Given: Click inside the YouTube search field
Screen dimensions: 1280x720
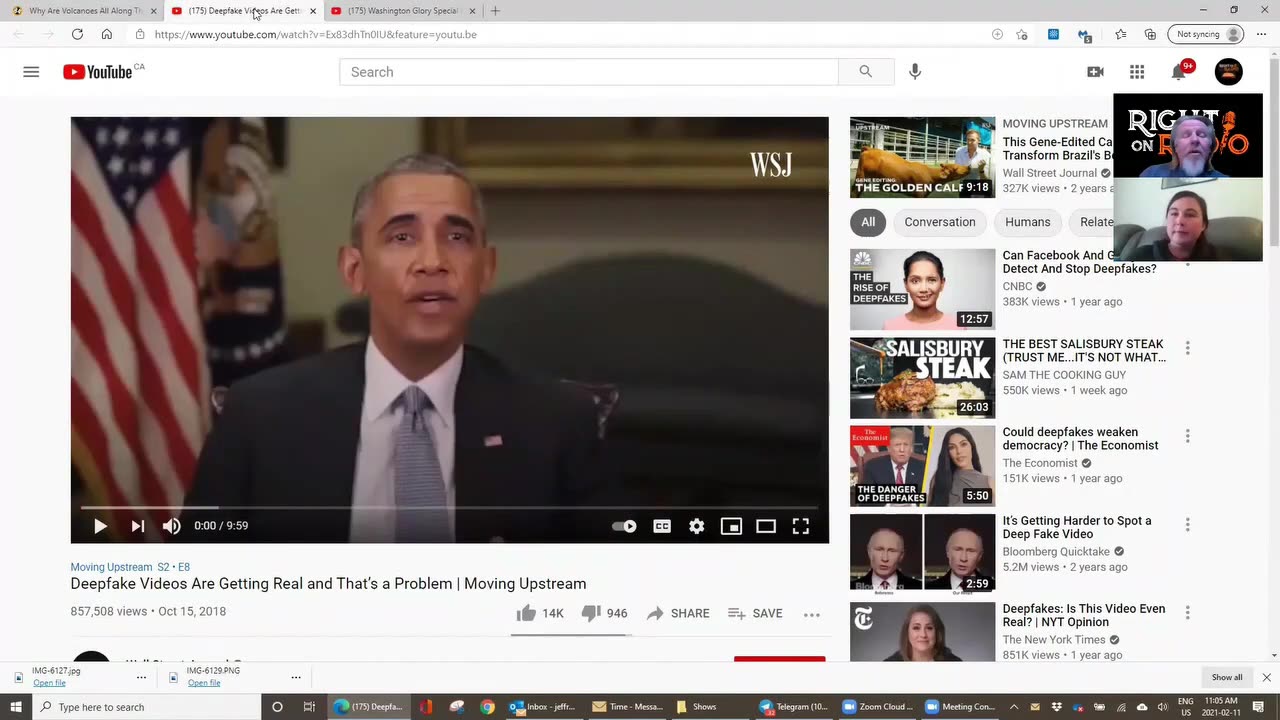Looking at the screenshot, I should 589,72.
